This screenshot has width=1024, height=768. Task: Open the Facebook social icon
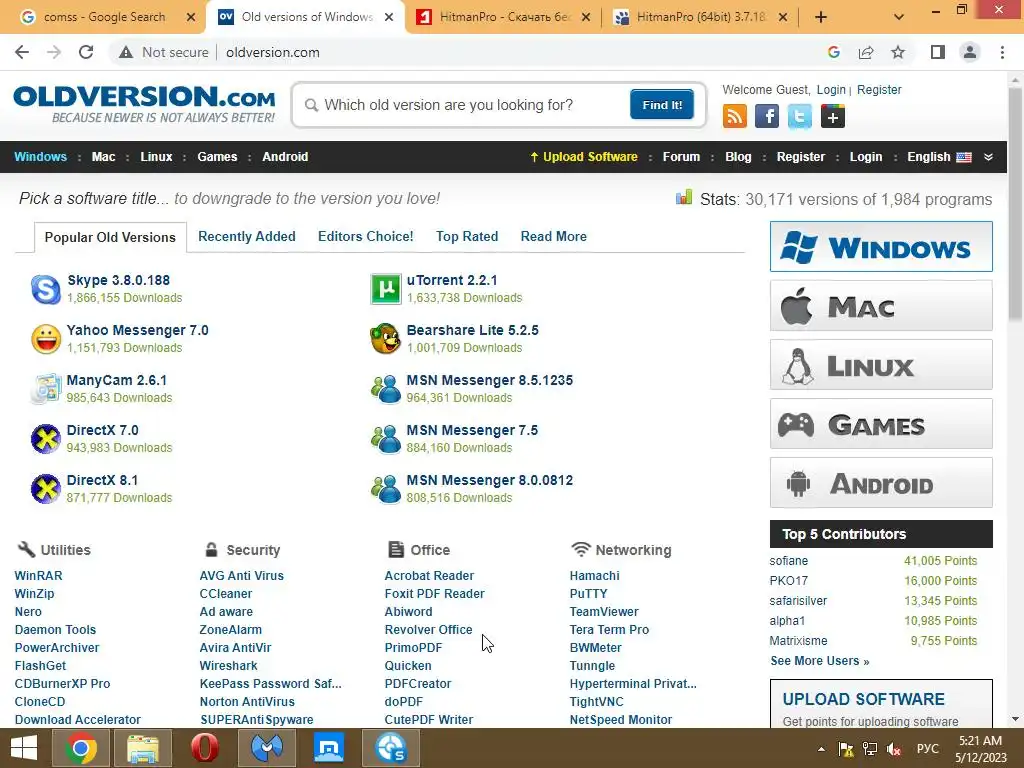point(767,117)
